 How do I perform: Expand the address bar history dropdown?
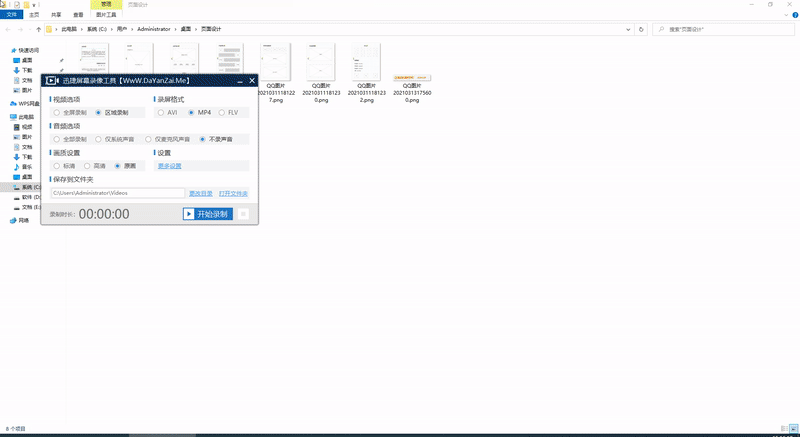tap(628, 30)
